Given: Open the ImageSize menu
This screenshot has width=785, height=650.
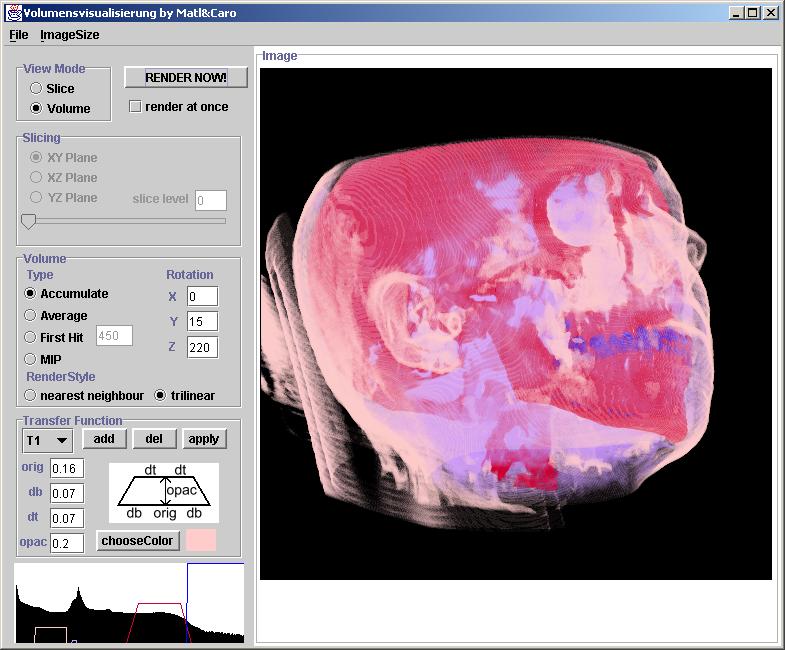Looking at the screenshot, I should click(x=69, y=35).
